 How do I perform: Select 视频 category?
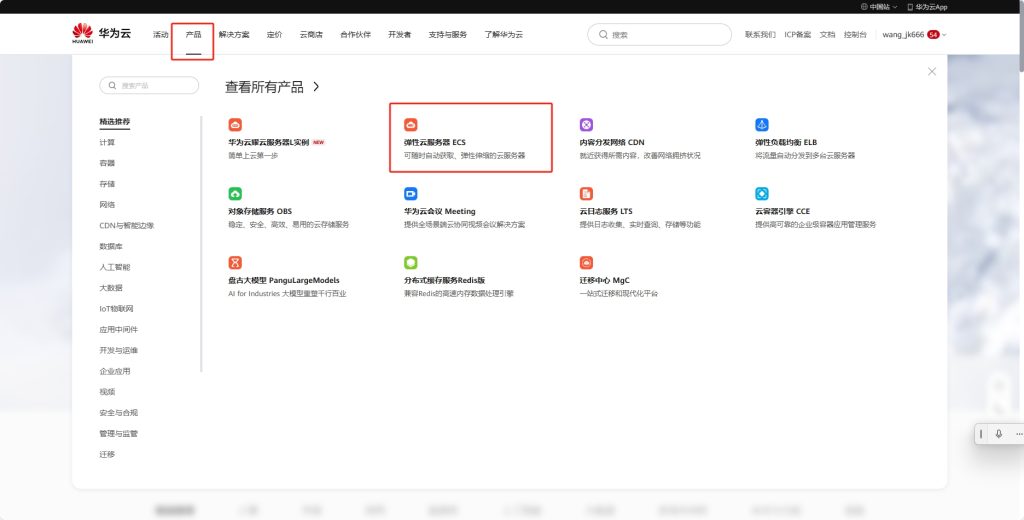click(107, 392)
